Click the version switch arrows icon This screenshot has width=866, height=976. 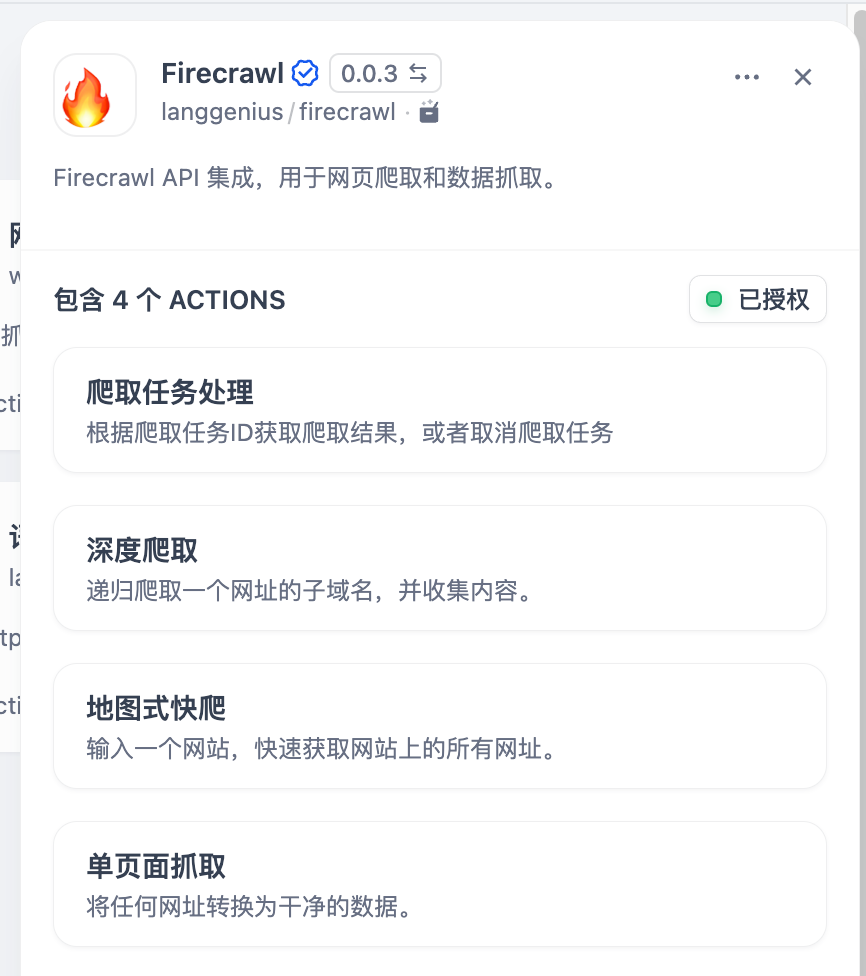[x=418, y=73]
